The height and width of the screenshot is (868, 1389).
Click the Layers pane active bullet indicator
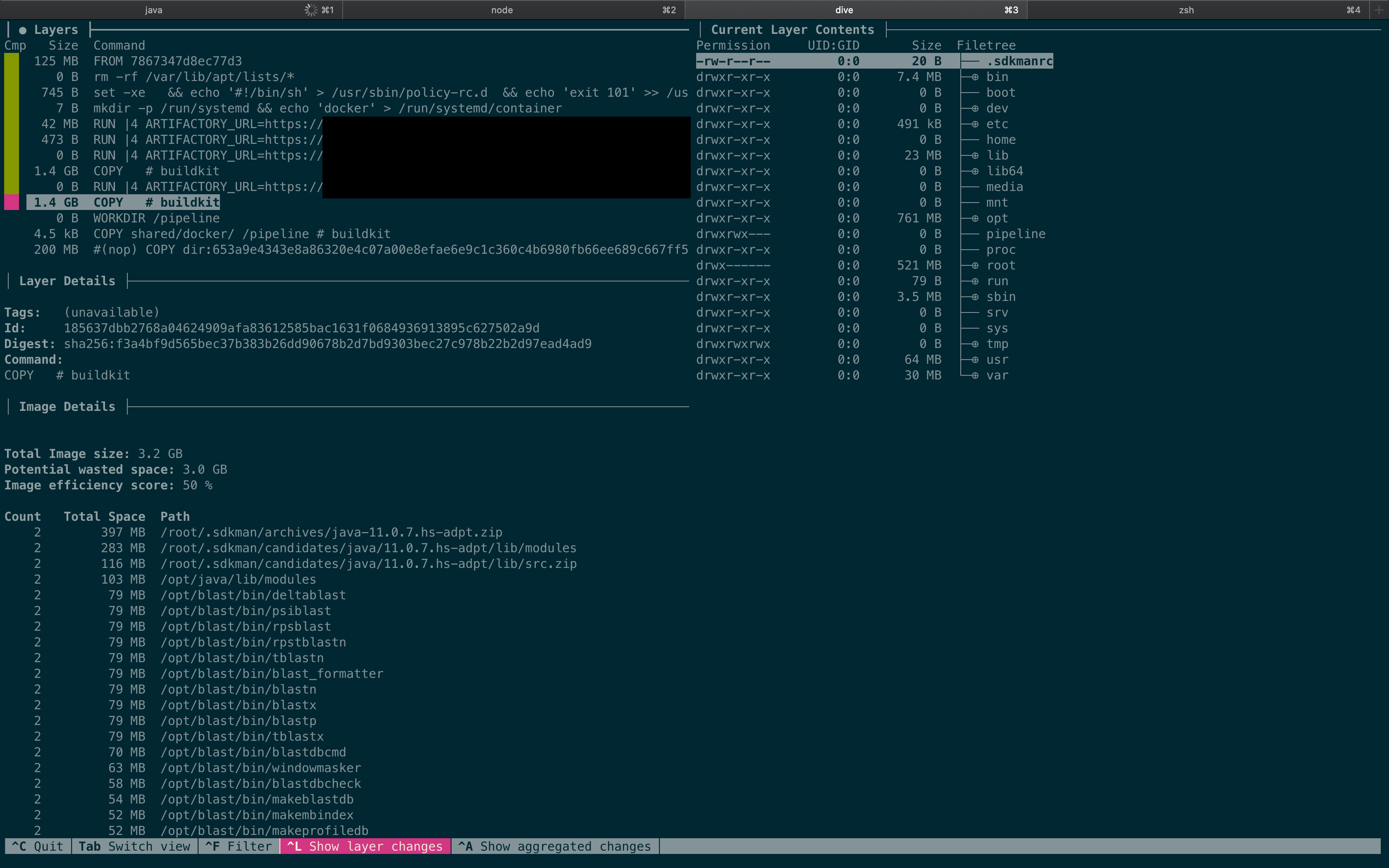click(22, 31)
